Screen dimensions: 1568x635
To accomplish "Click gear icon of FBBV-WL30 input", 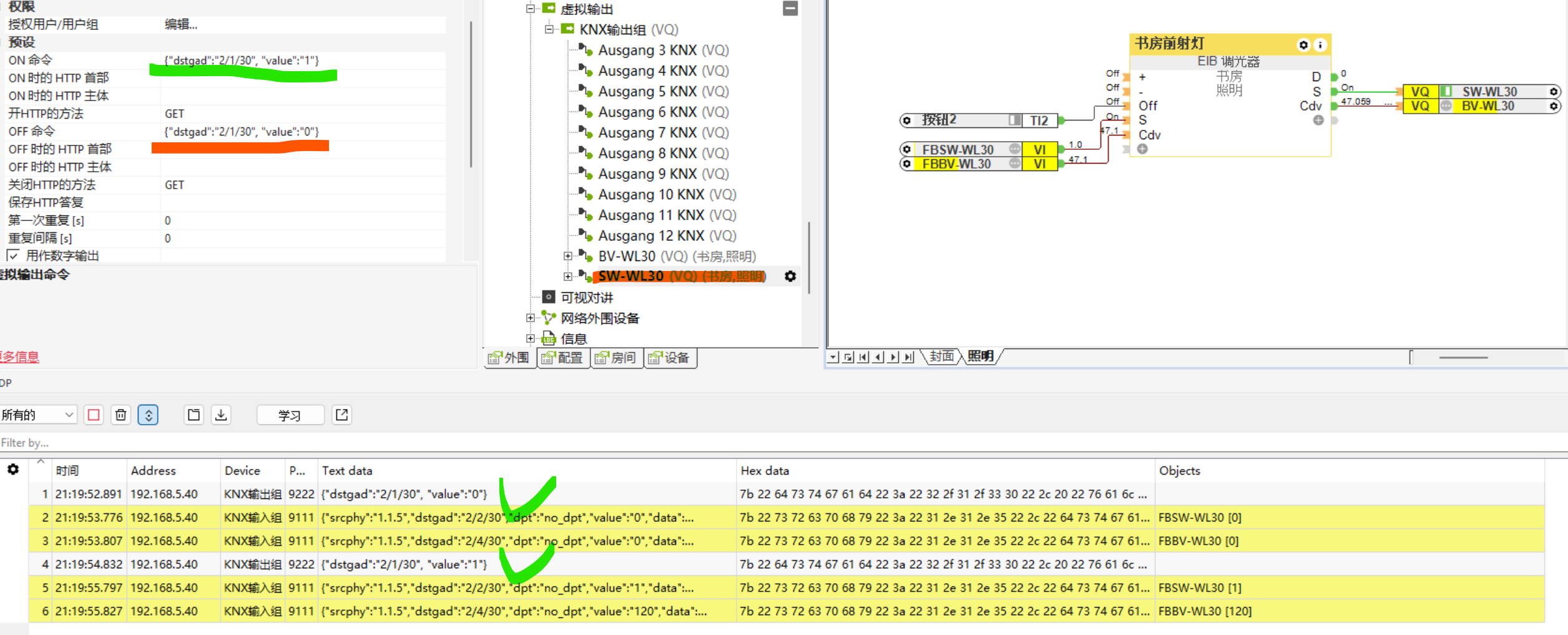I will pyautogui.click(x=907, y=164).
